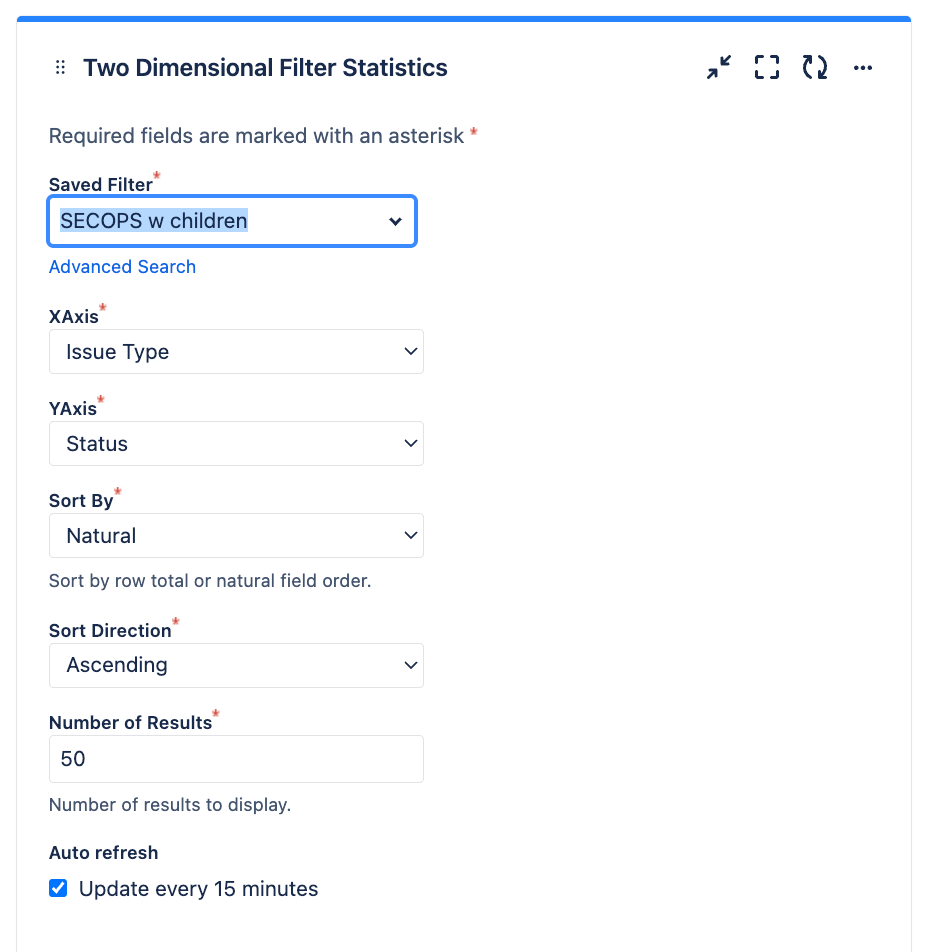Follow the Advanced Search link
This screenshot has height=952, width=930.
122,267
